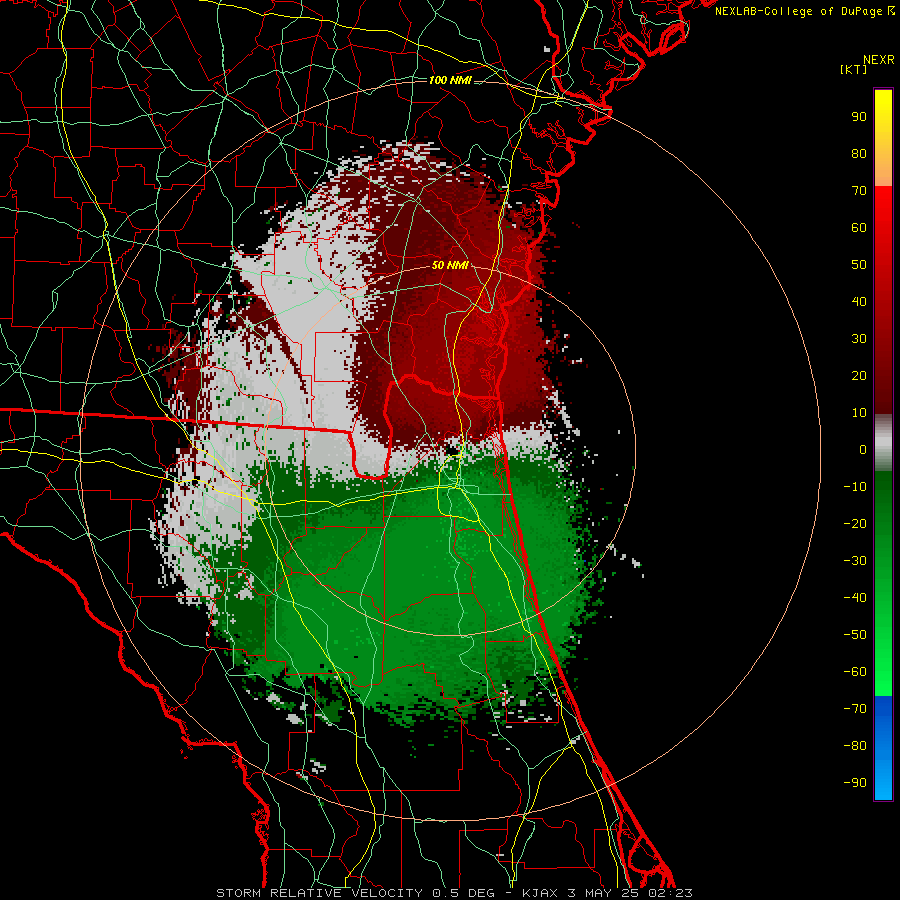Click the -40 value on the velocity color scale

coord(855,598)
